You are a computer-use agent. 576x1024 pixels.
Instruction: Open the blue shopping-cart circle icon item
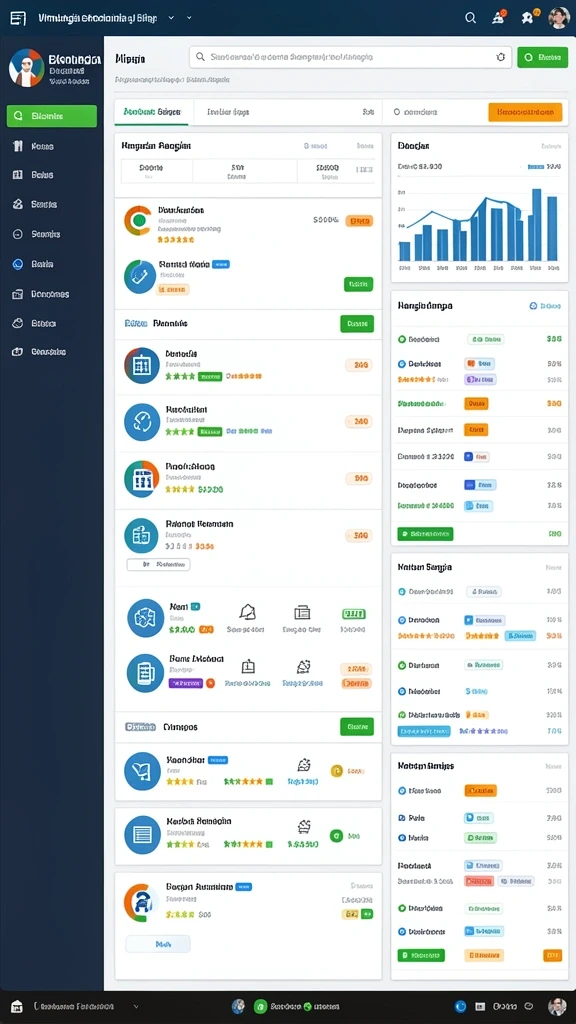click(142, 771)
